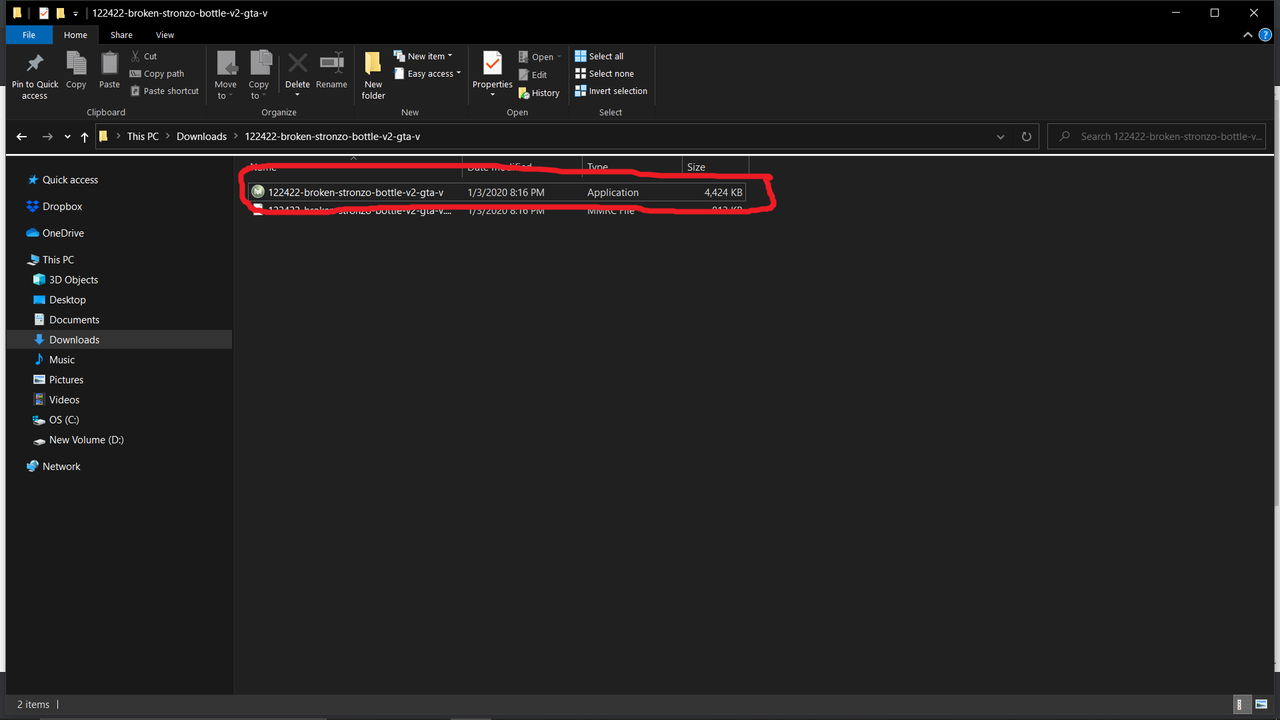Click the Paste ribbon button
1280x720 pixels.
coord(109,71)
